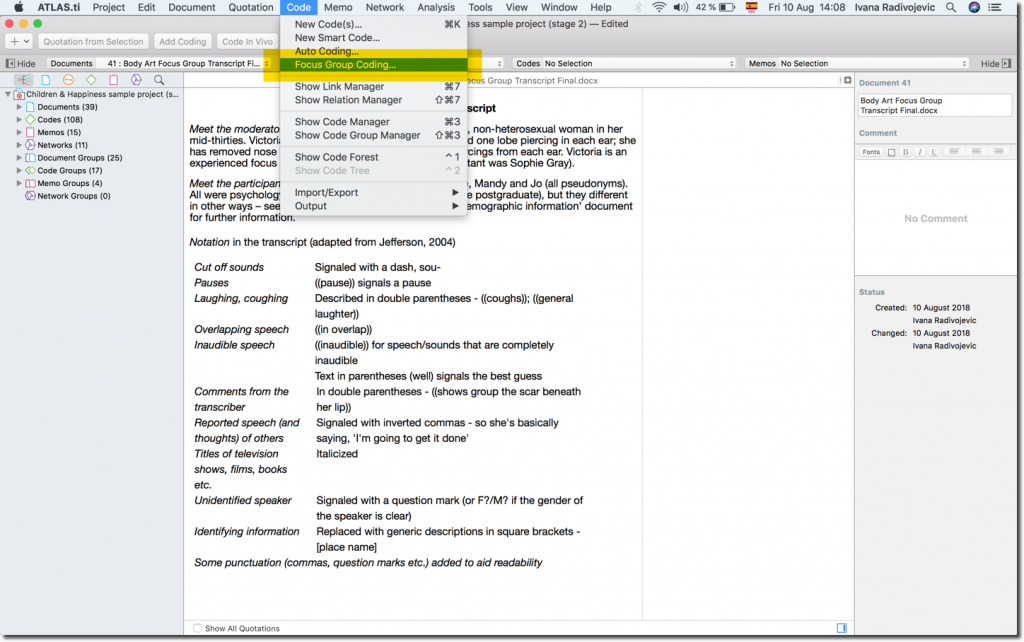Click the plus icon above the document margin
The height and width of the screenshot is (642, 1024).
pos(847,80)
